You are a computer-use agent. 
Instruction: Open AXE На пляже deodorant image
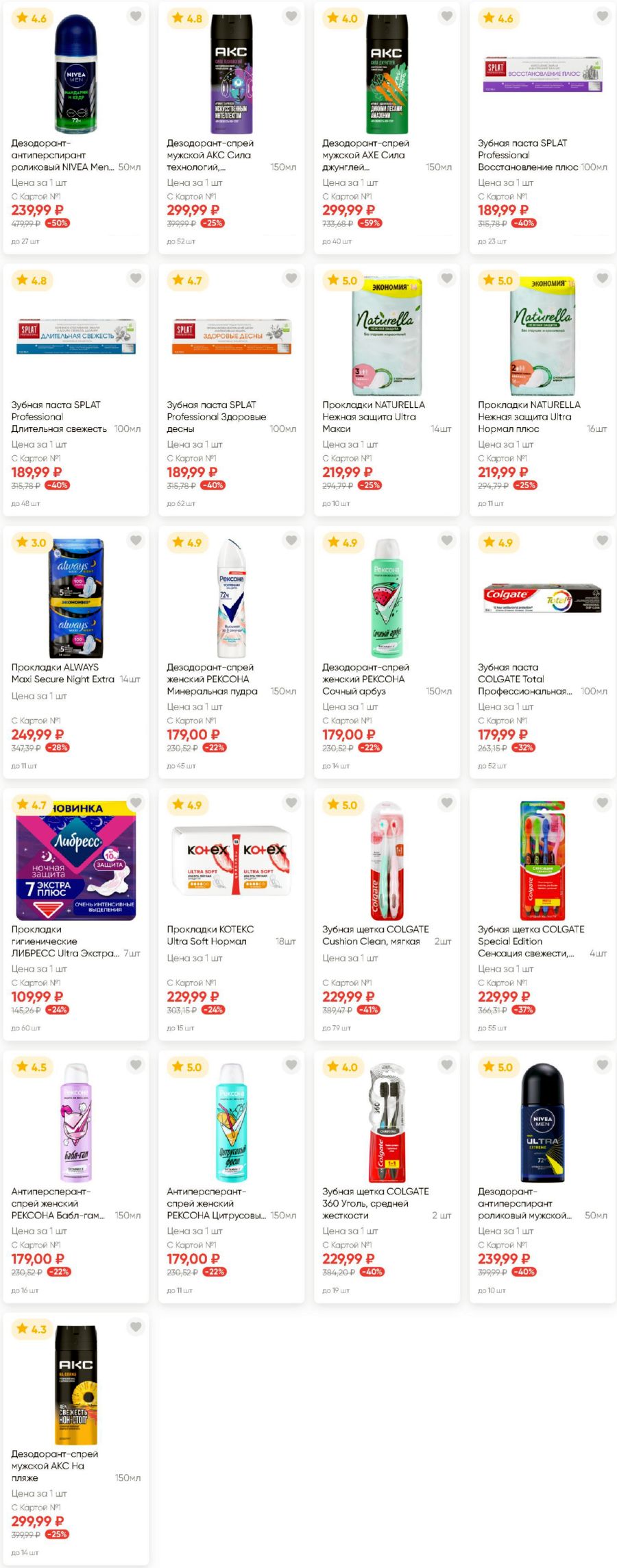tap(76, 1385)
